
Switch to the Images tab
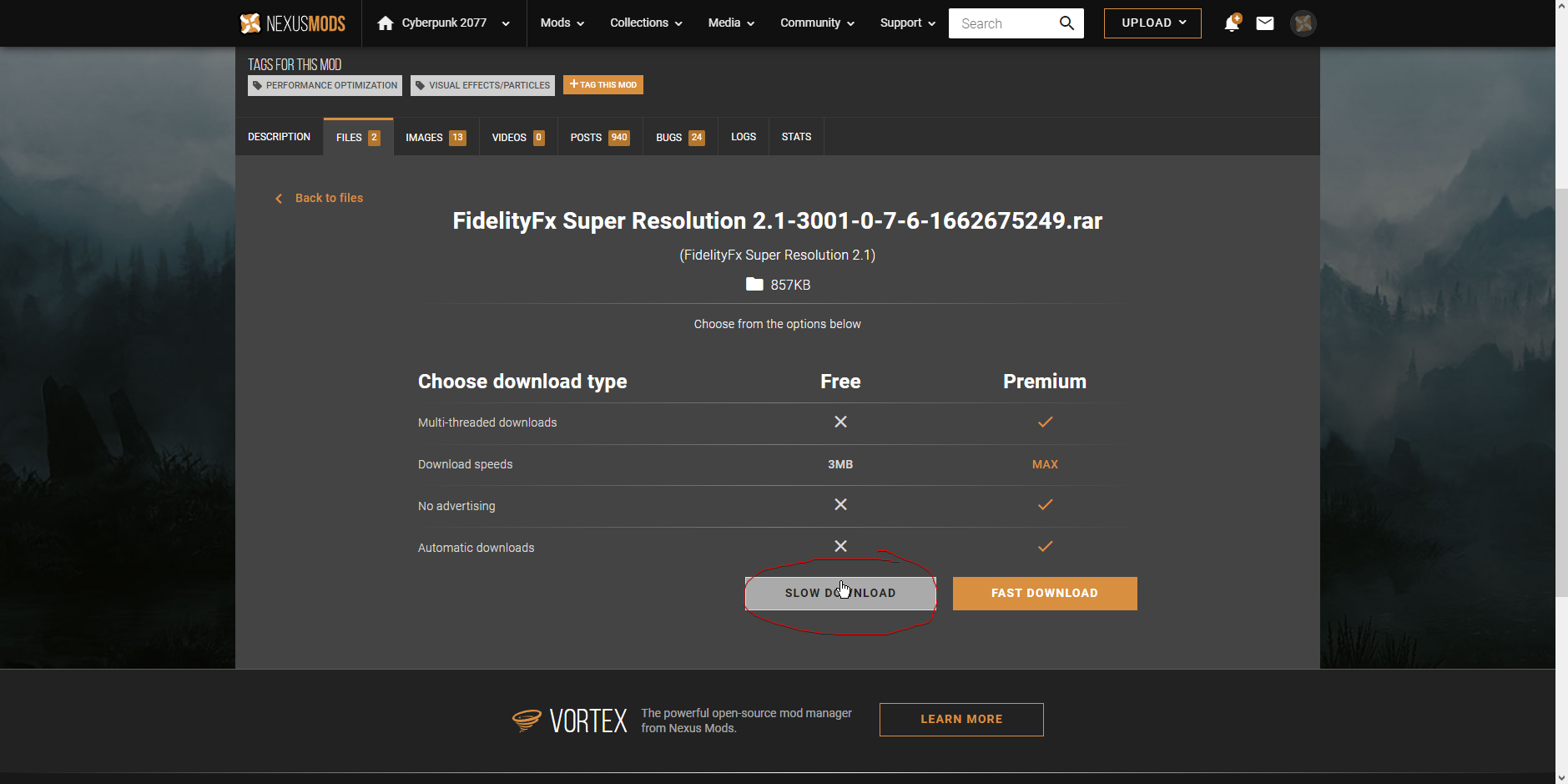click(x=436, y=137)
